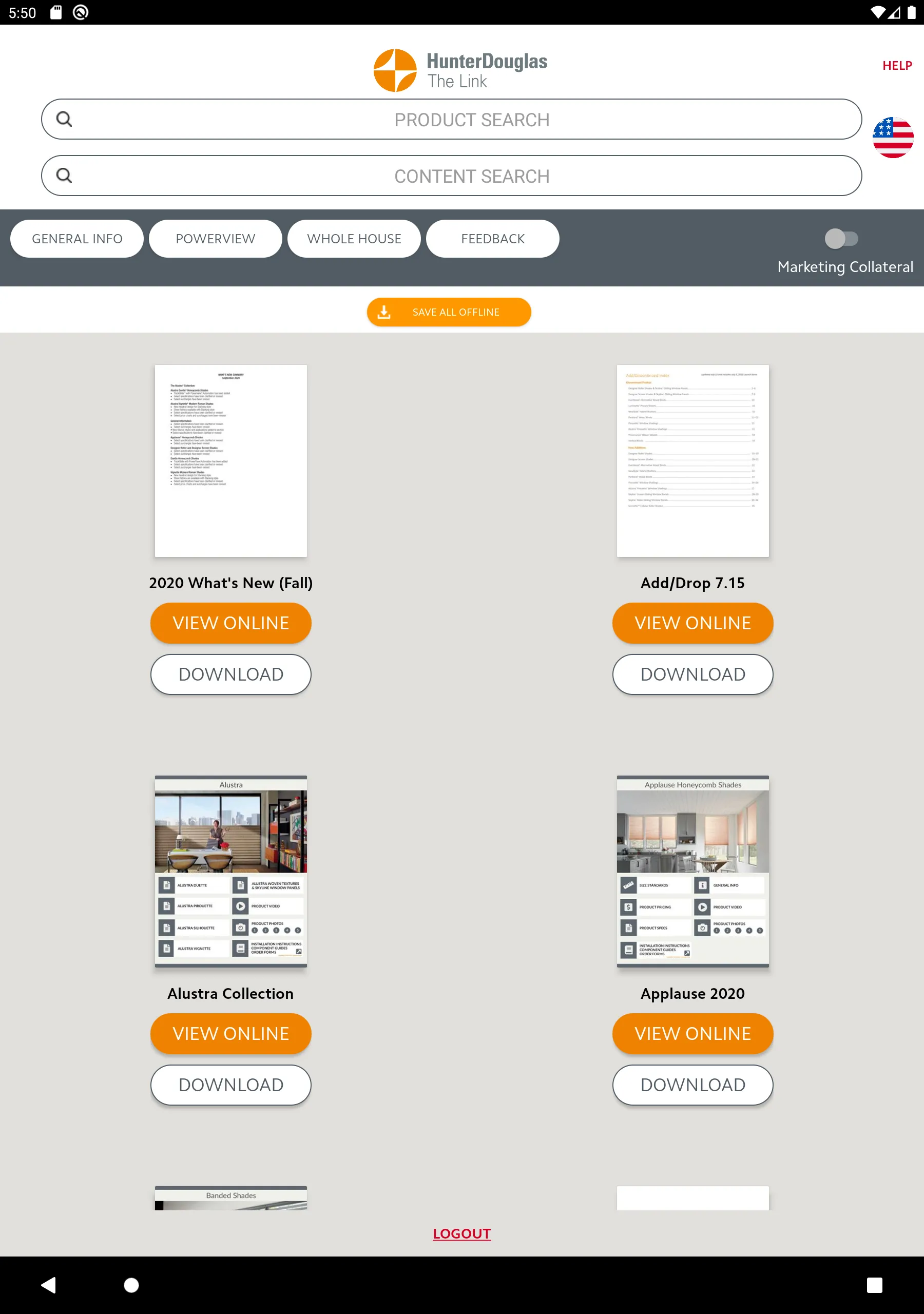Open the 2020 What's New thumbnail
This screenshot has height=1314, width=924.
coord(230,461)
